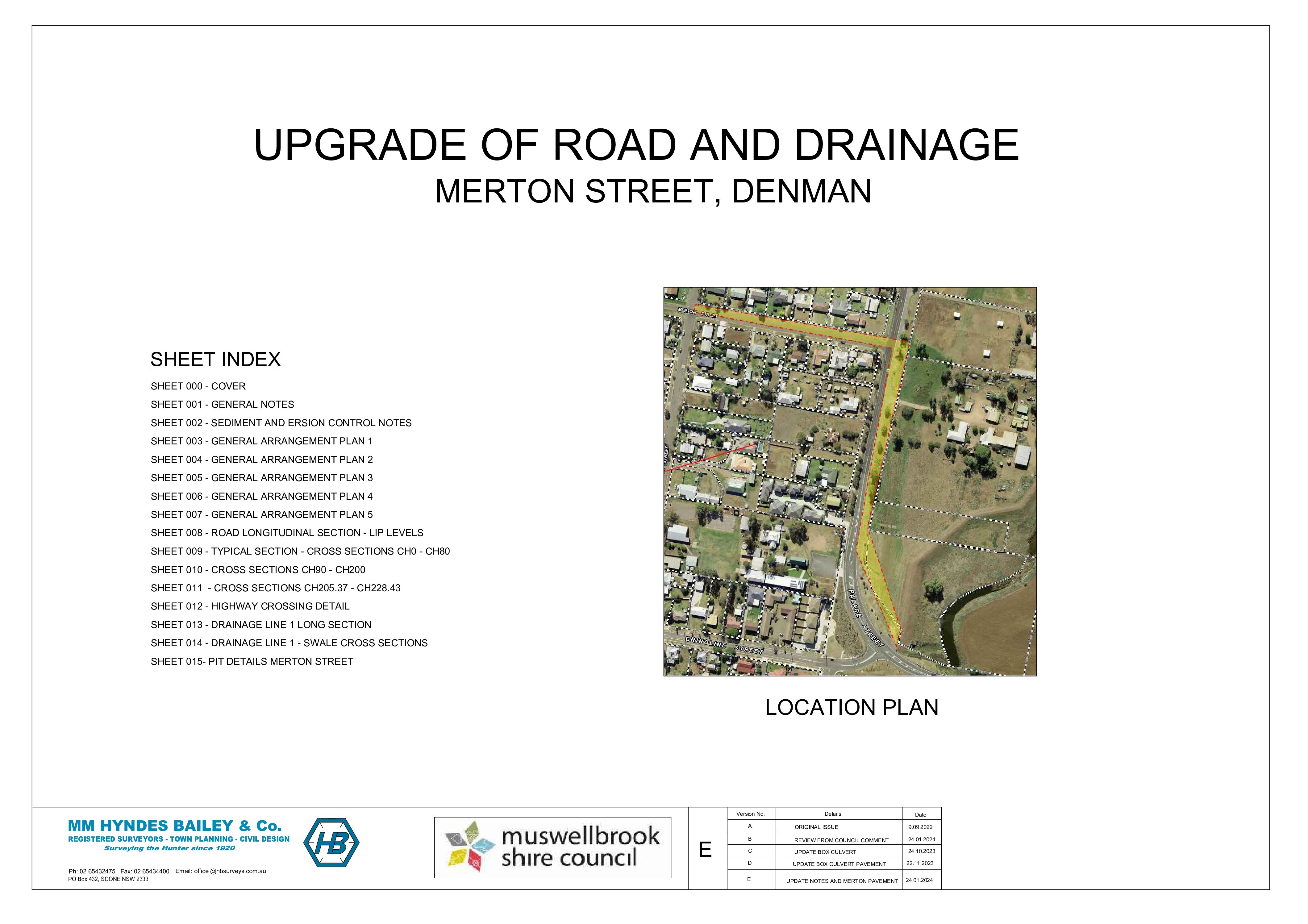Select 'SHEET 000 - COVER' entry
The height and width of the screenshot is (924, 1308).
pos(198,386)
